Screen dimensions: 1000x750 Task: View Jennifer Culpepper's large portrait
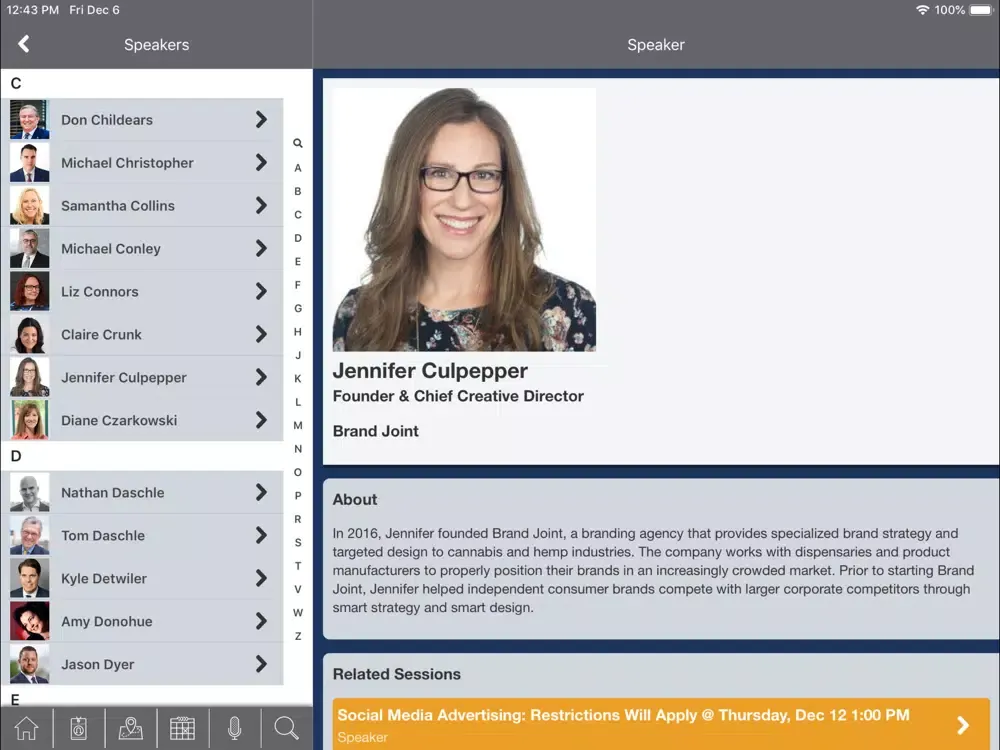click(x=464, y=219)
